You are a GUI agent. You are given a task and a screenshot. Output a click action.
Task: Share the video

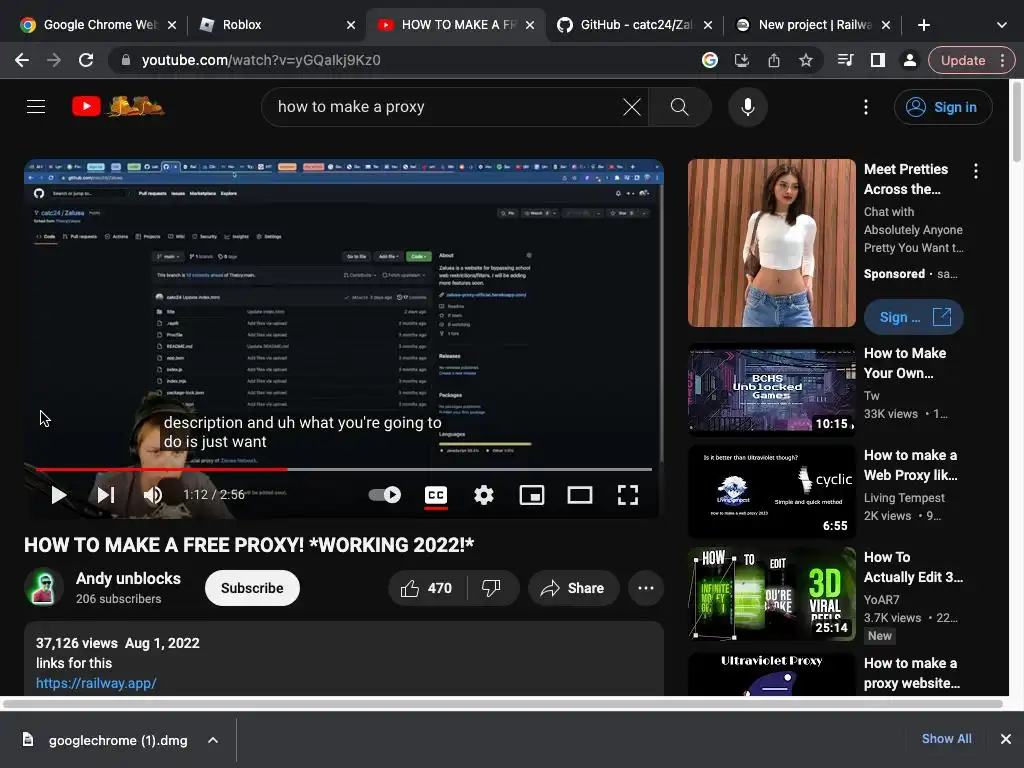(x=572, y=588)
